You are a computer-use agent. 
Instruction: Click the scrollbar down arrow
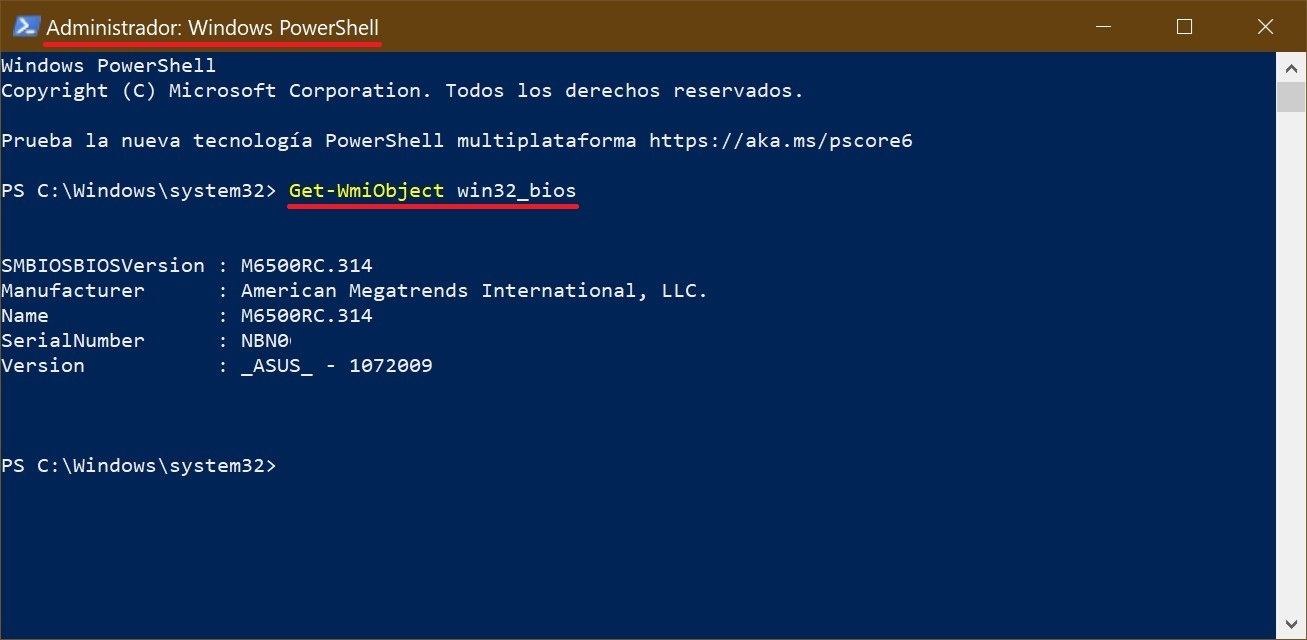point(1291,626)
